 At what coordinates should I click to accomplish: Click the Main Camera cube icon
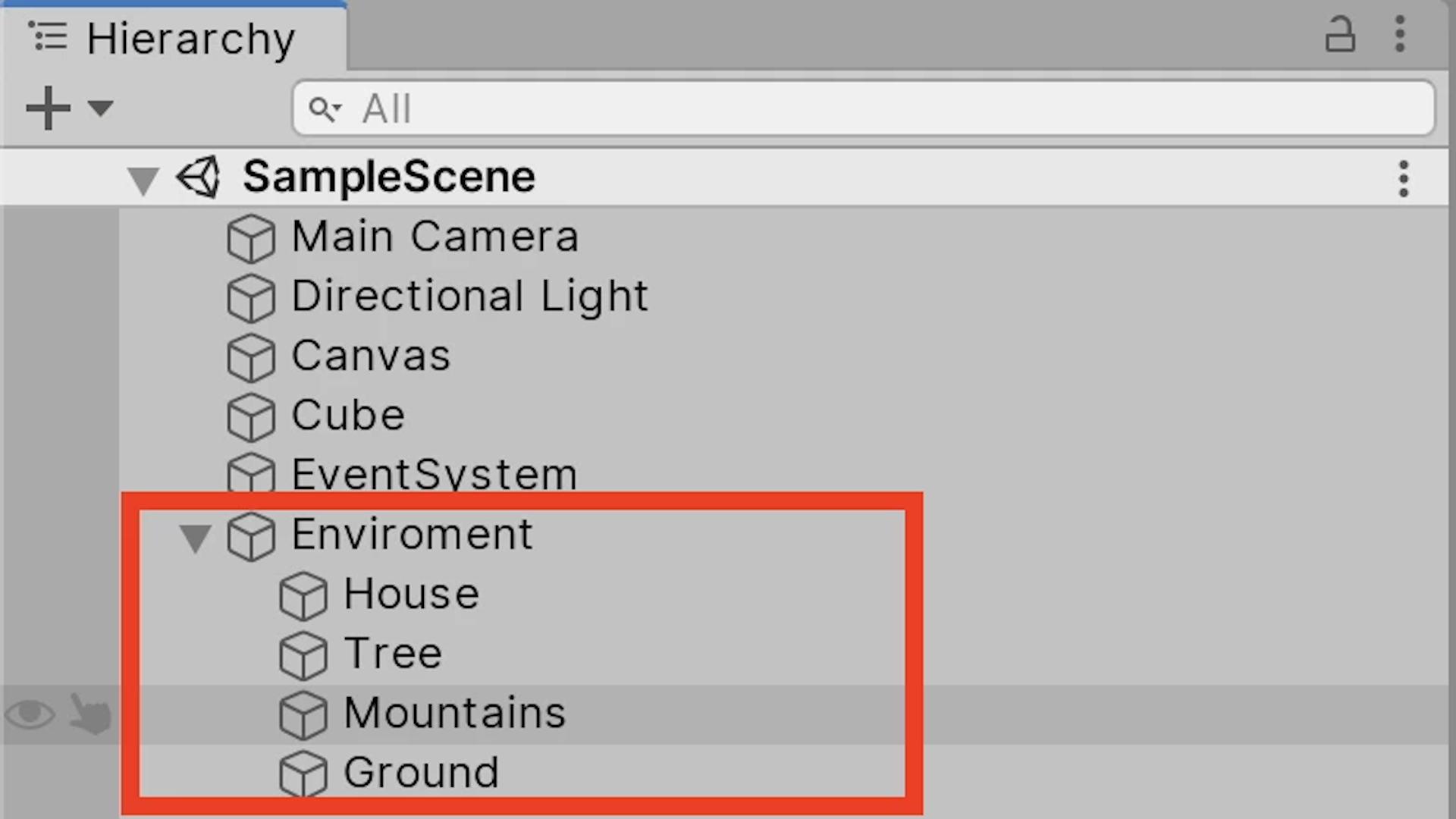(x=251, y=238)
